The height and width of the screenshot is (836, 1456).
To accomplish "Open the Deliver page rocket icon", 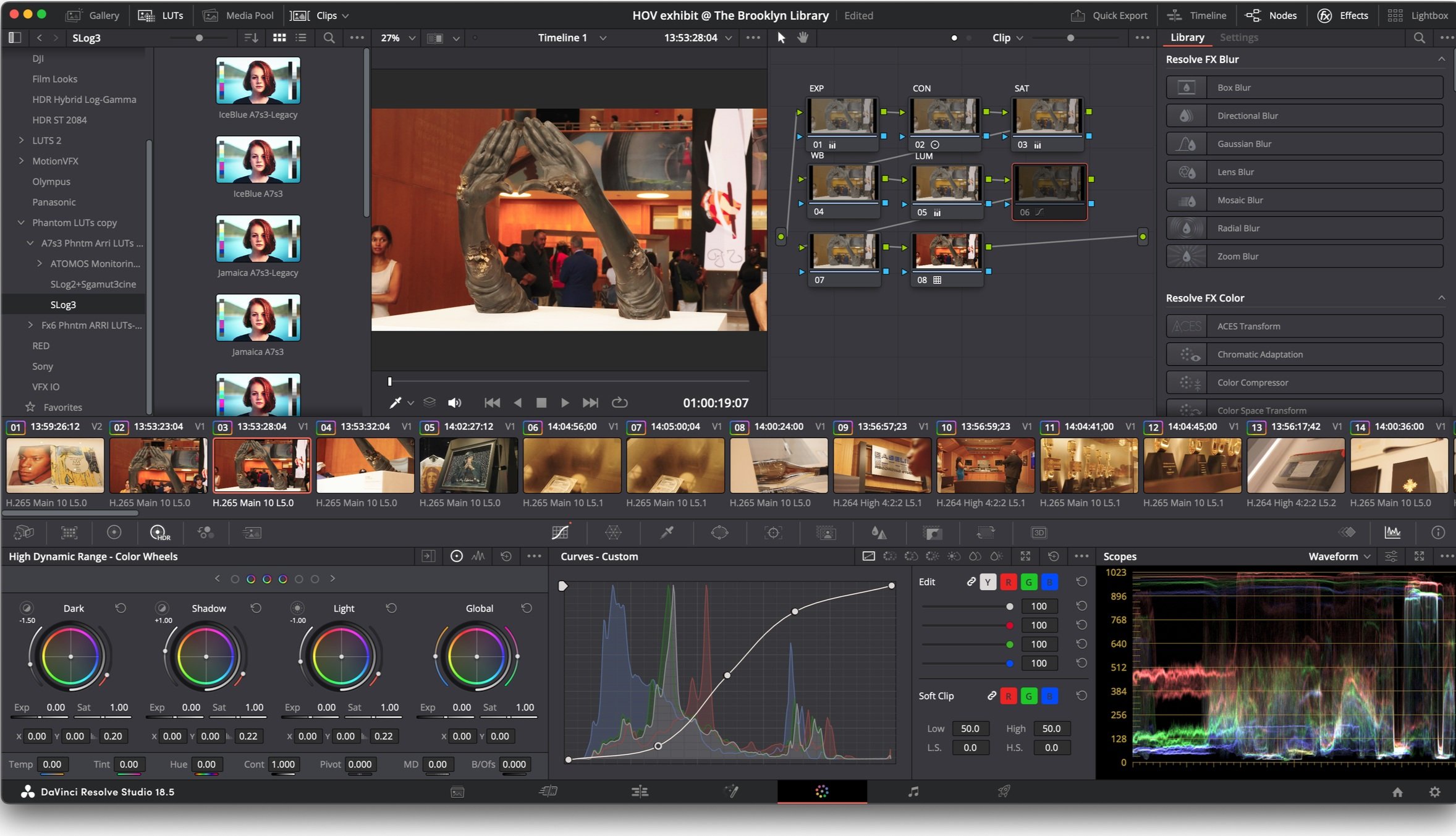I will pos(1004,792).
